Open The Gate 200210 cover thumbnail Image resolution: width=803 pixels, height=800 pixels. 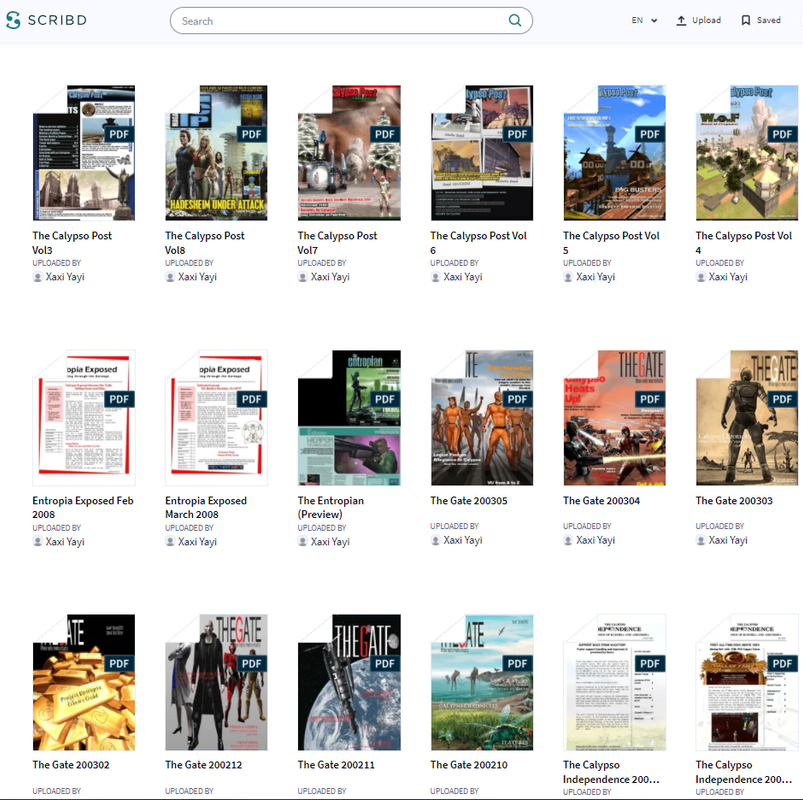[482, 682]
